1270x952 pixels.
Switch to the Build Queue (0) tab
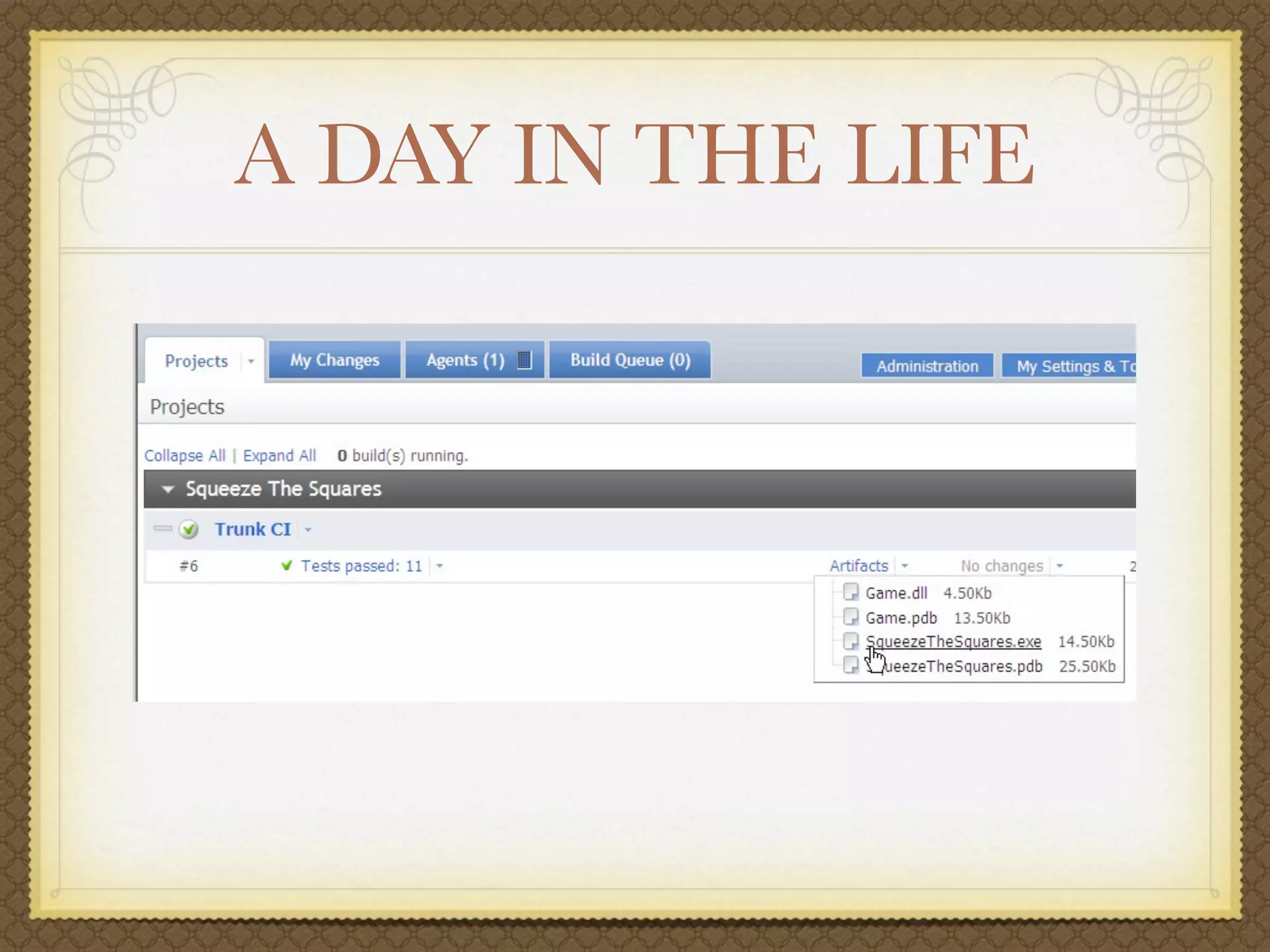(629, 360)
